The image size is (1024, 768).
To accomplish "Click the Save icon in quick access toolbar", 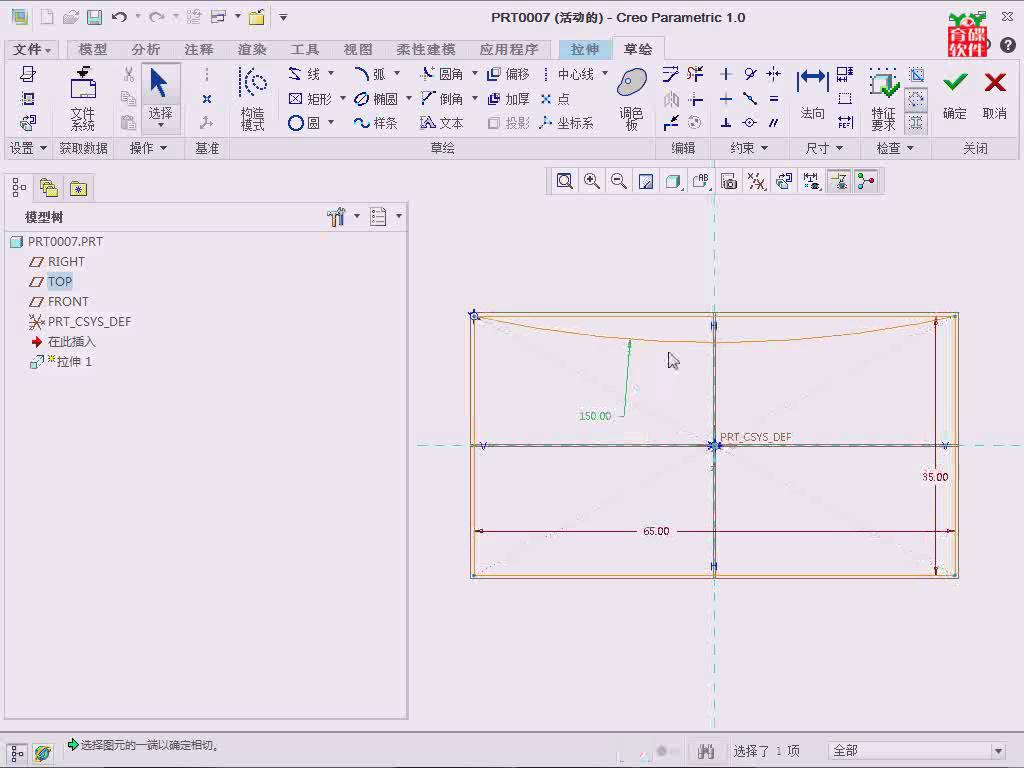I will 95,17.
